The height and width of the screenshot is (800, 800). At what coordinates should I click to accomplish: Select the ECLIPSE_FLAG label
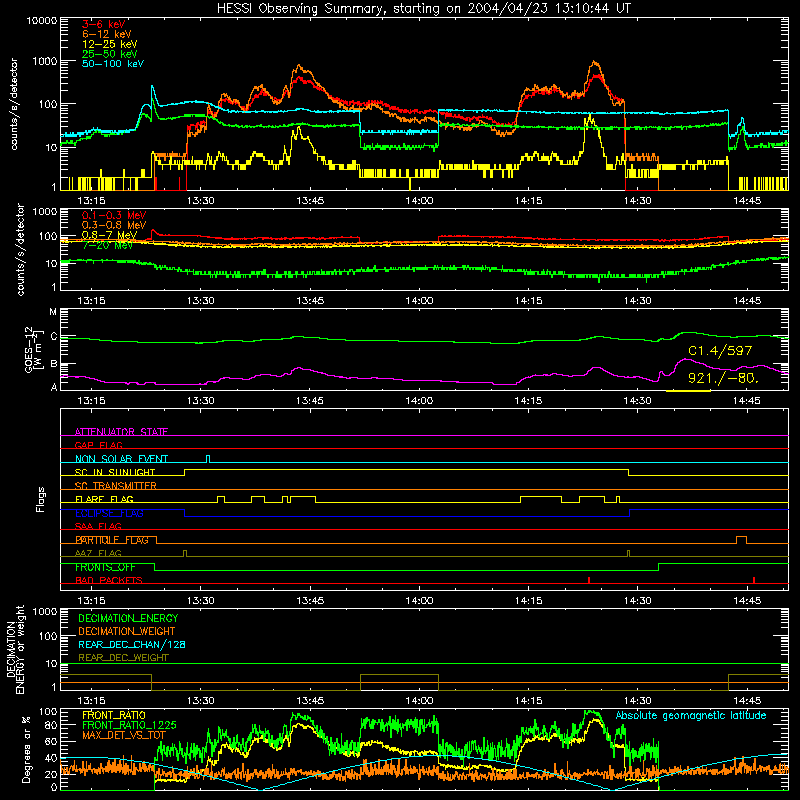click(x=109, y=513)
